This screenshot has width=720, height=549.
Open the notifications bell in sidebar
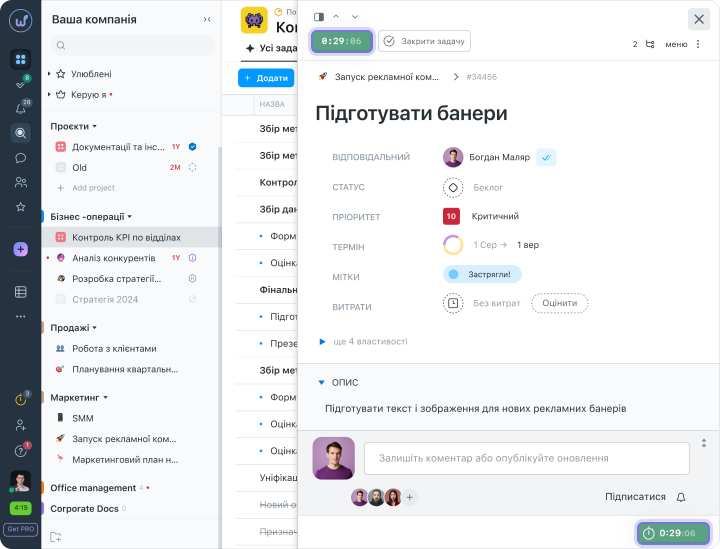pos(20,109)
